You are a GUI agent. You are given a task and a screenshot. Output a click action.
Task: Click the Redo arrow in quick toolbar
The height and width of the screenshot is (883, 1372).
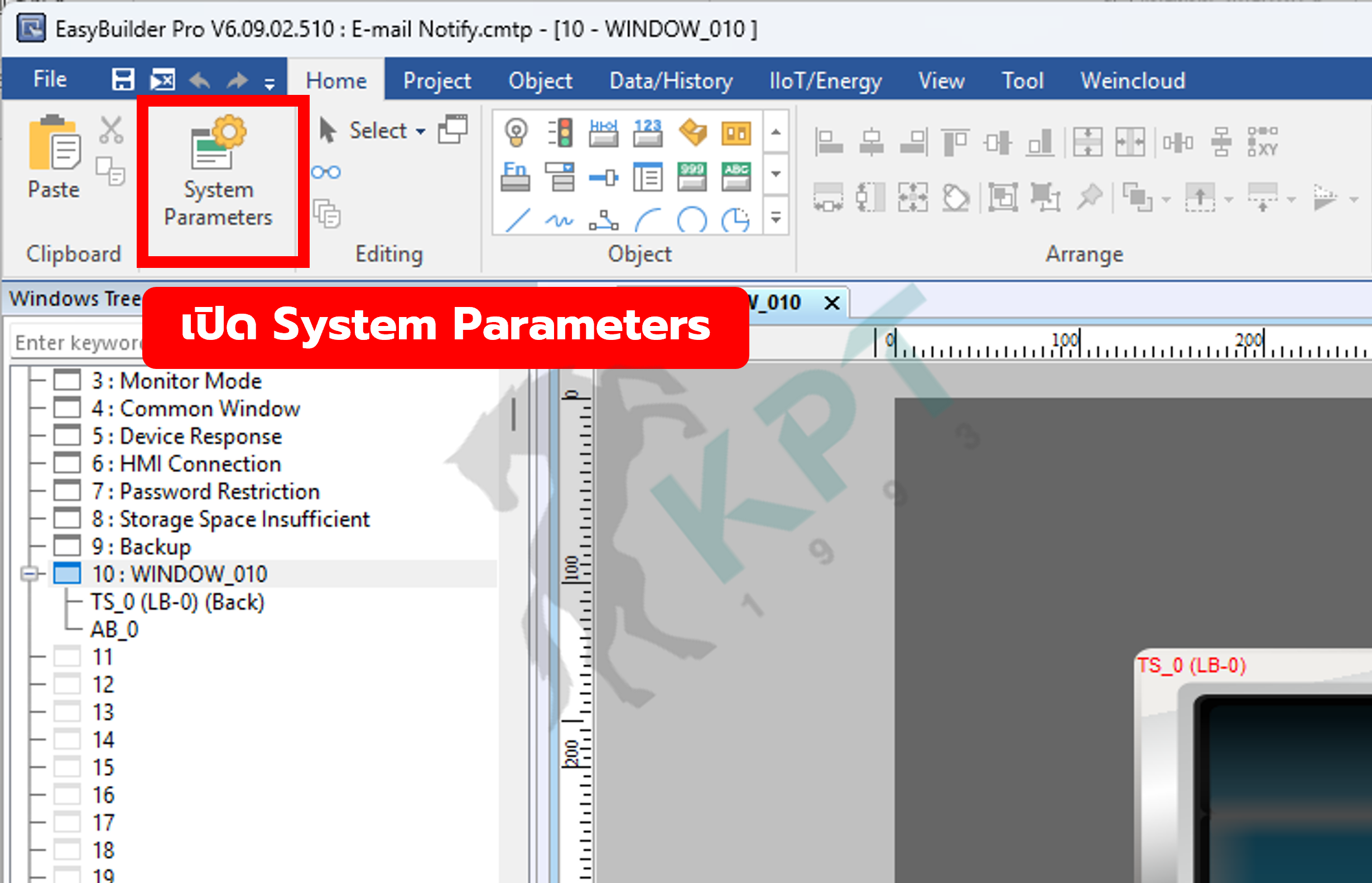[237, 80]
